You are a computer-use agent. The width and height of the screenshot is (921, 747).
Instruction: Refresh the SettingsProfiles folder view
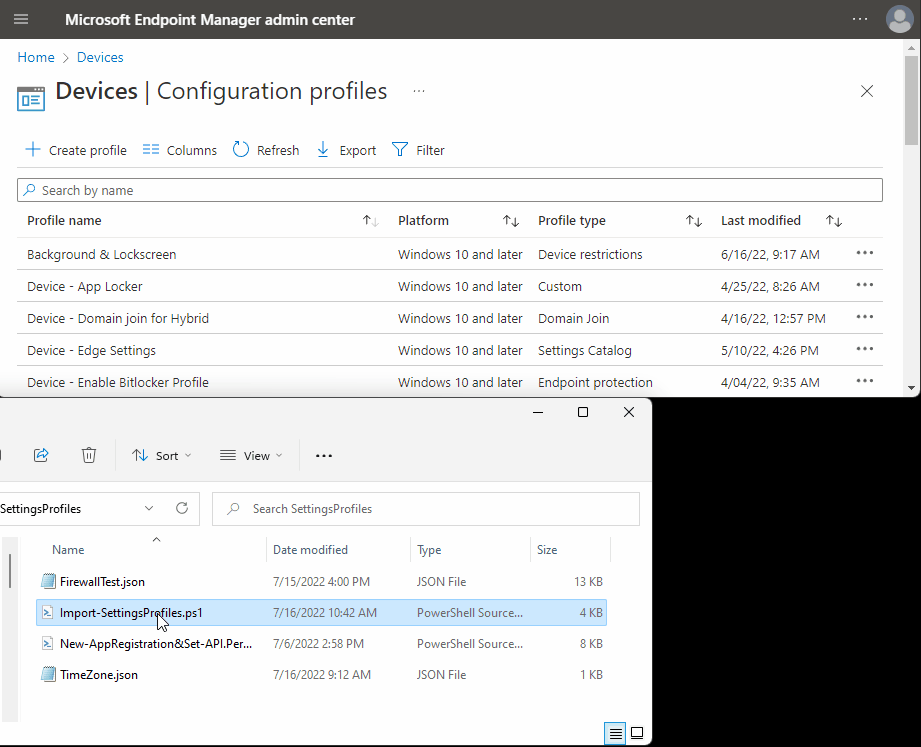point(182,508)
